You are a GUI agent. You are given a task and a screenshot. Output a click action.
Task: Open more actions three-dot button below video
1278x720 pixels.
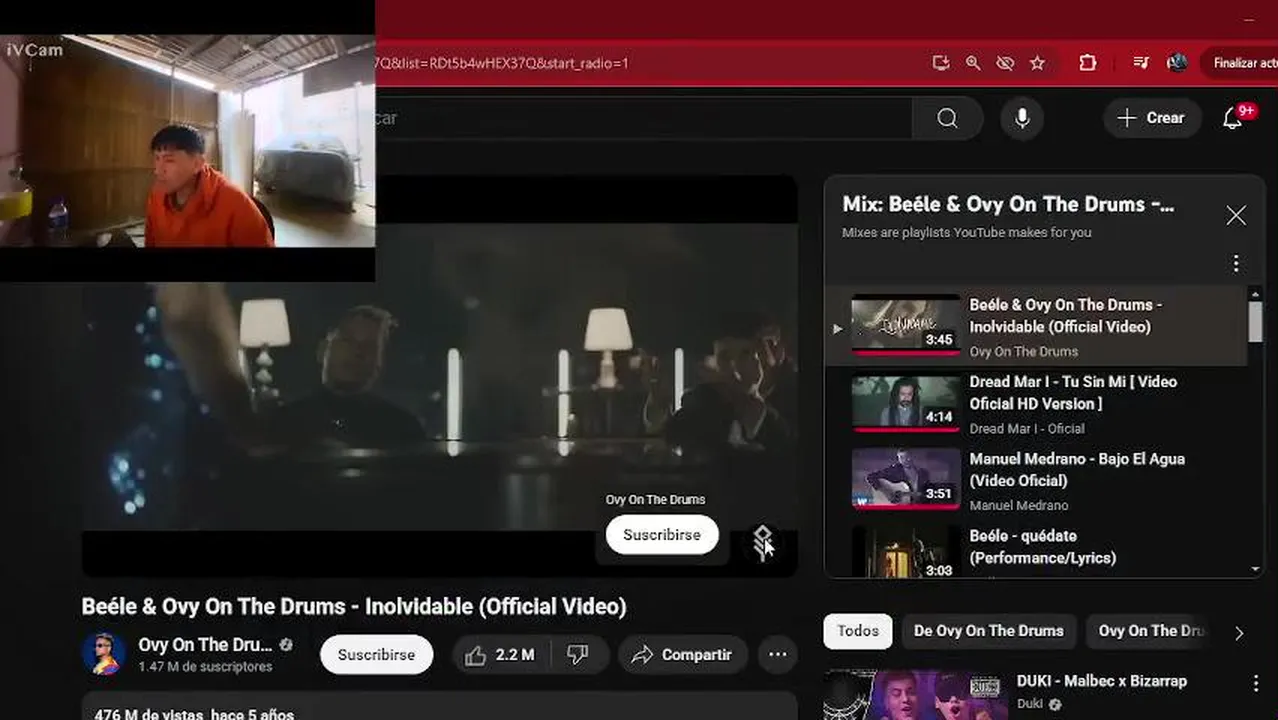pyautogui.click(x=777, y=655)
